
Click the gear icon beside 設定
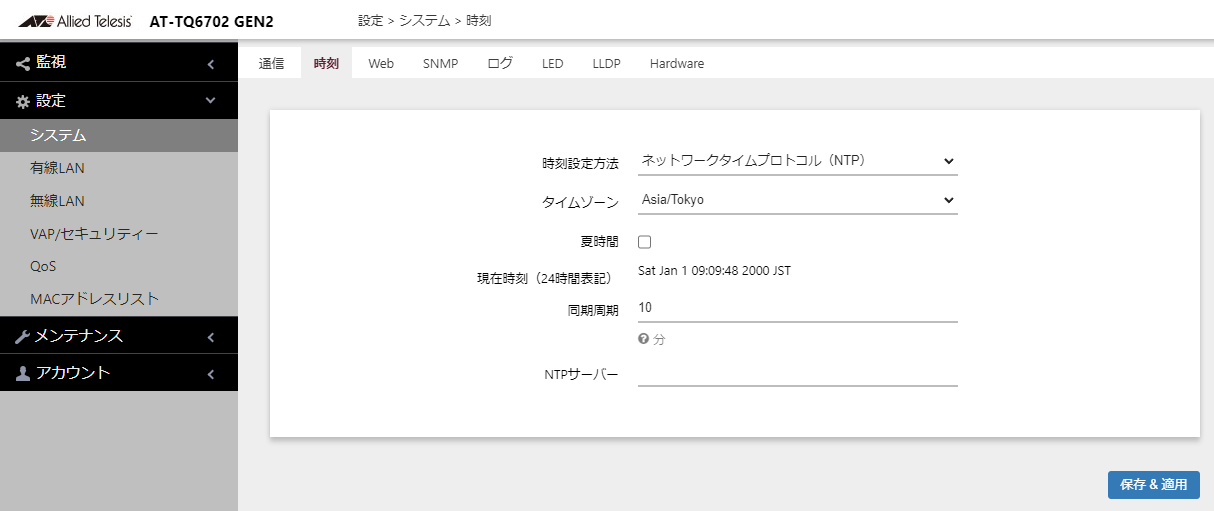[x=23, y=102]
